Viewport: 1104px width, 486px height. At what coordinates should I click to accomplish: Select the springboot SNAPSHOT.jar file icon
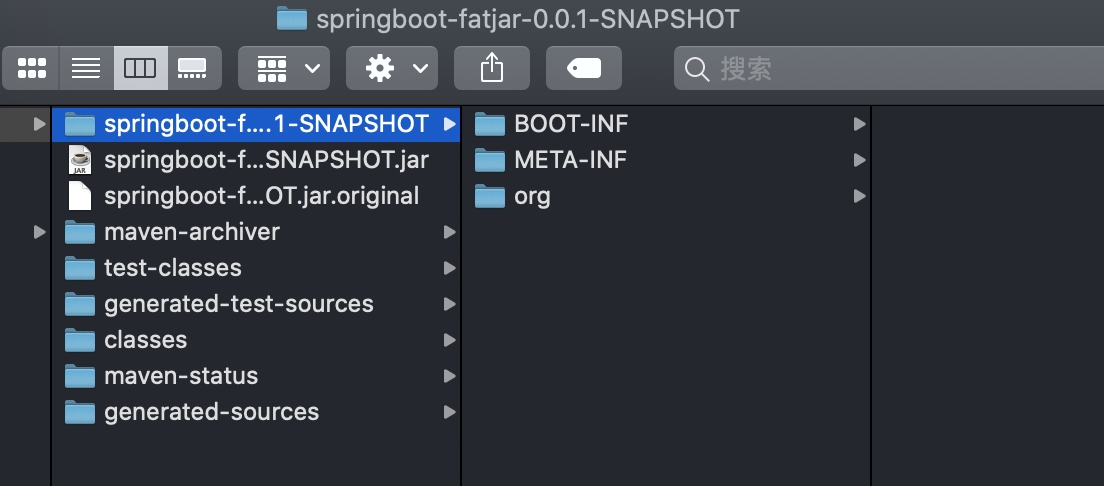click(x=80, y=160)
